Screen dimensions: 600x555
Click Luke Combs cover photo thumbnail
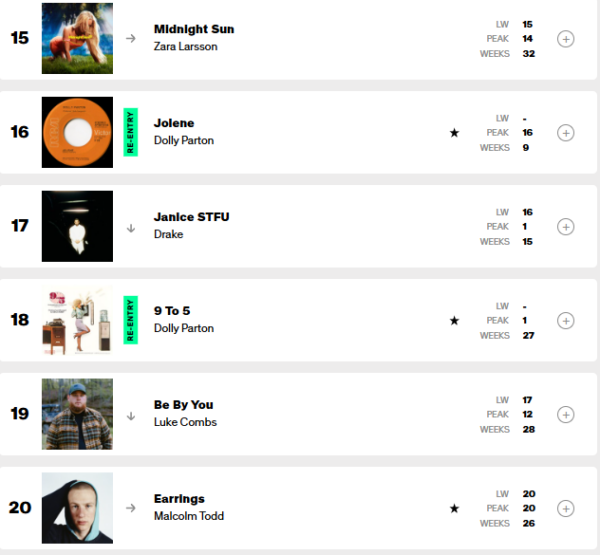click(x=77, y=414)
